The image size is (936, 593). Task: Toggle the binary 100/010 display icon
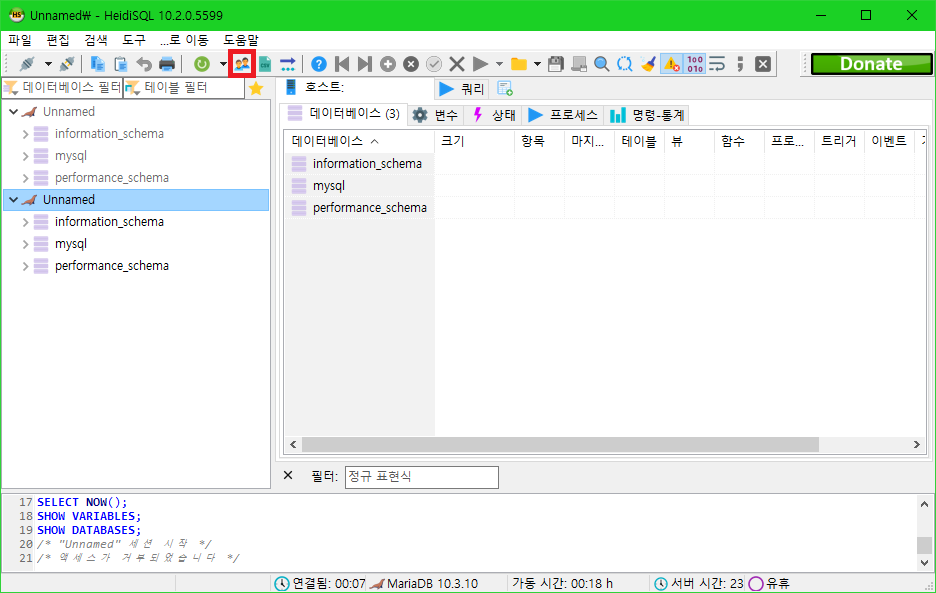pyautogui.click(x=695, y=64)
